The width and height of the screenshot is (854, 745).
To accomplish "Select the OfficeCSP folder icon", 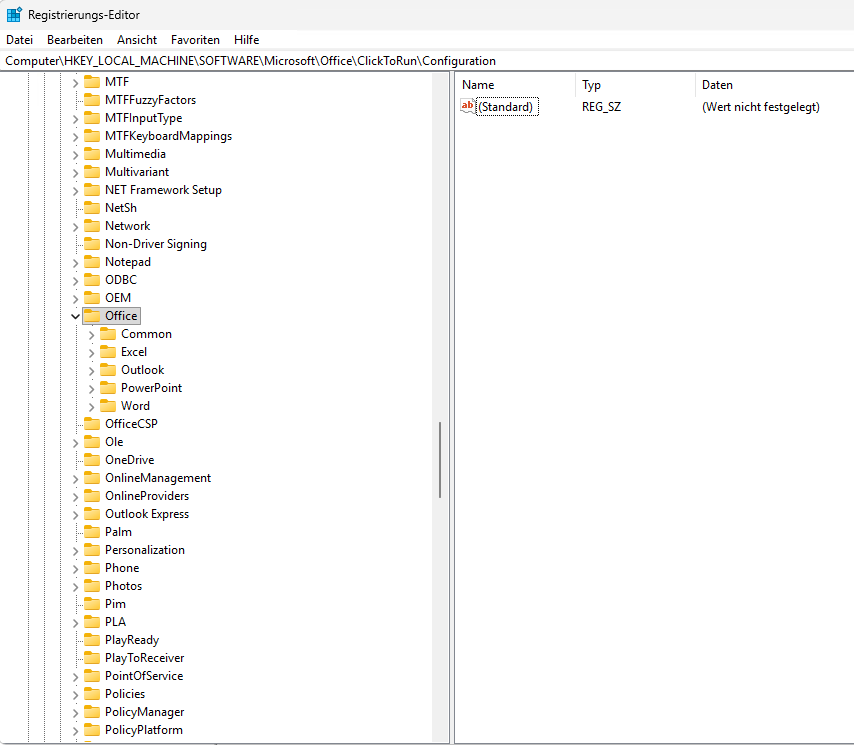I will pyautogui.click(x=92, y=423).
